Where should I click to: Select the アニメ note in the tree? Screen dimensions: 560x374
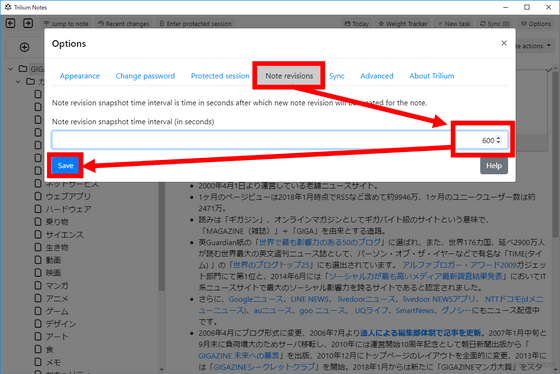[57, 299]
